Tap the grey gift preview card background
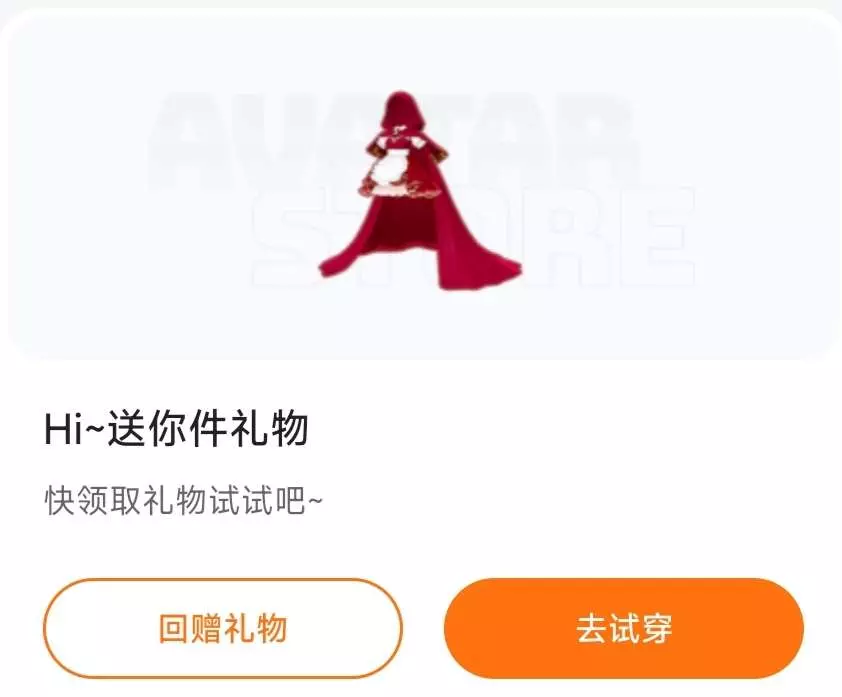The height and width of the screenshot is (697, 842). [421, 185]
